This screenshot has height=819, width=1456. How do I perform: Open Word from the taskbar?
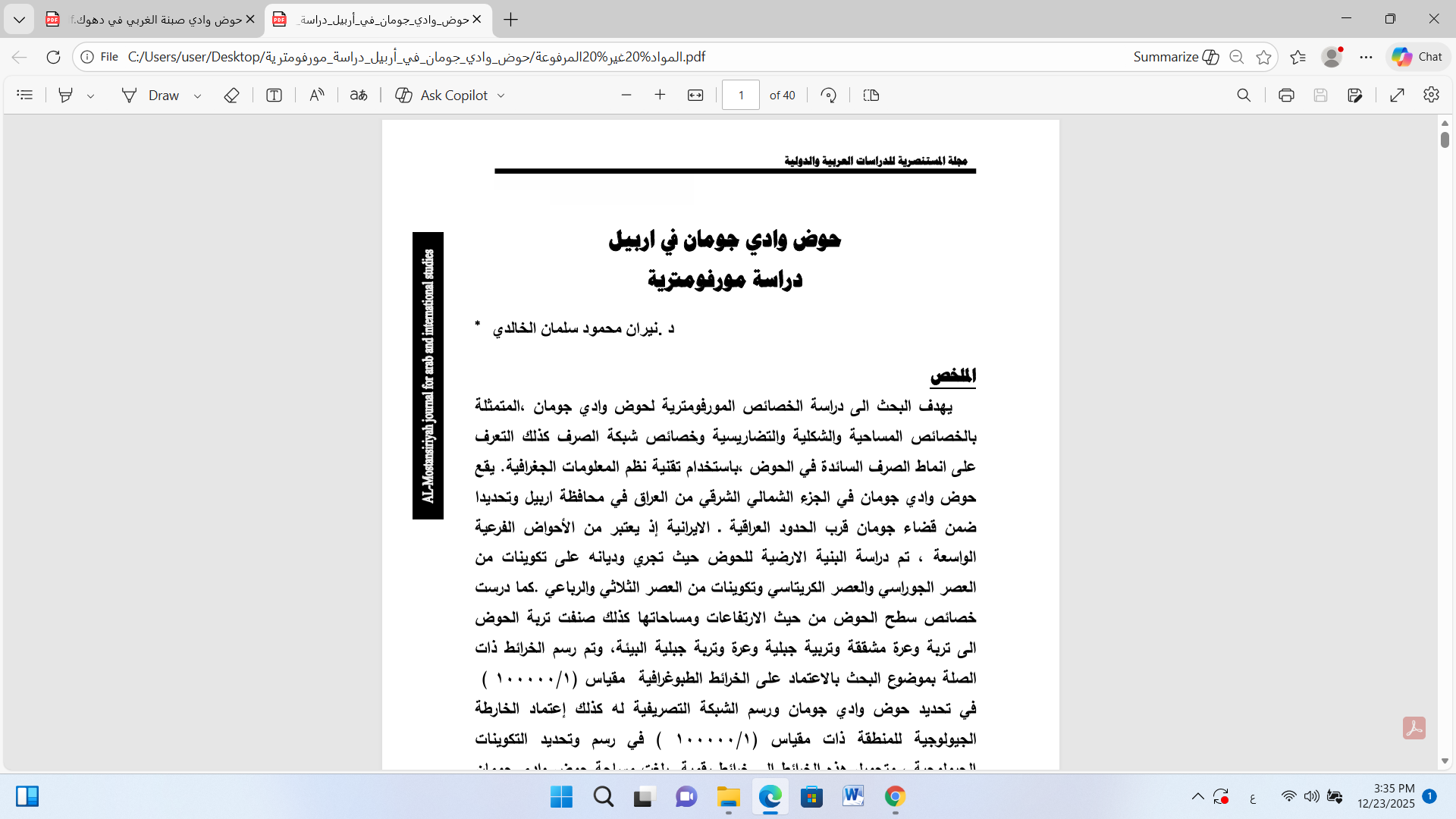[x=853, y=797]
